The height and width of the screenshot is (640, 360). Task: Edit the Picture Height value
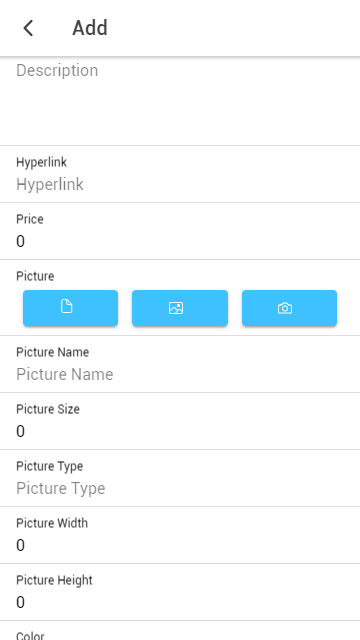180,602
